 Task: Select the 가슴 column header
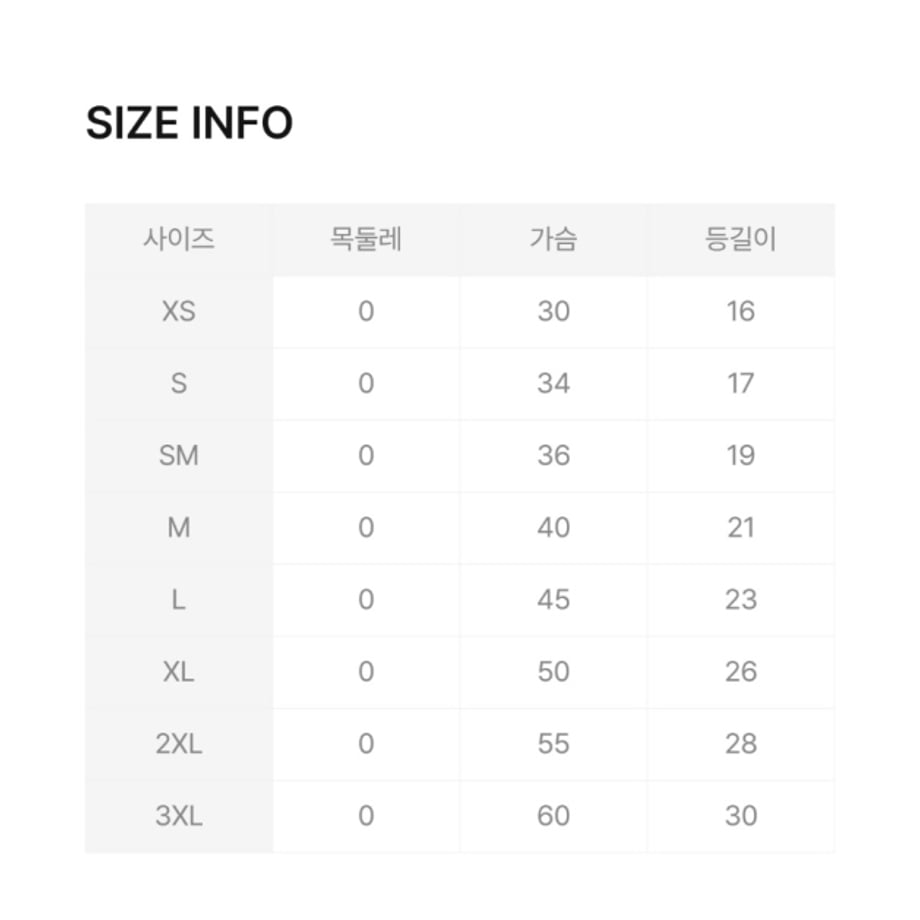553,239
